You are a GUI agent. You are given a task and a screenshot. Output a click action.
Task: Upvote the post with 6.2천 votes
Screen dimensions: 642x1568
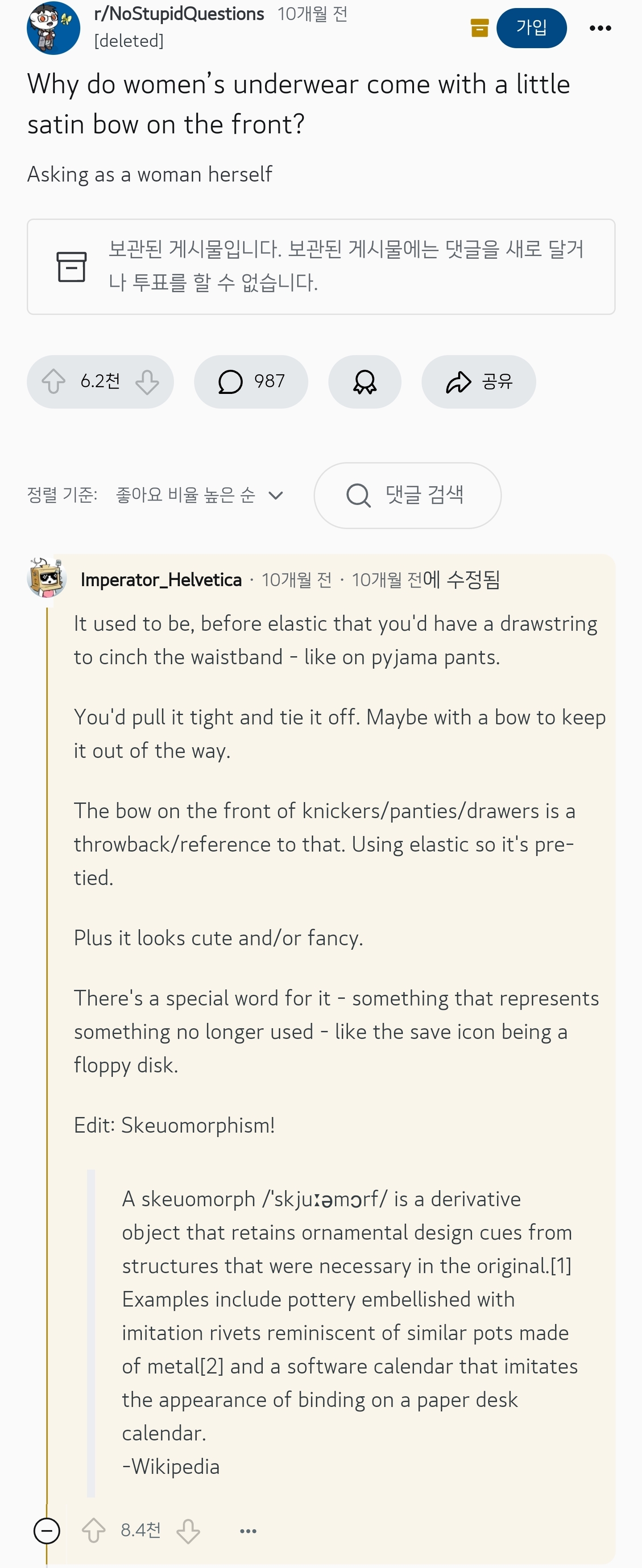click(x=54, y=382)
